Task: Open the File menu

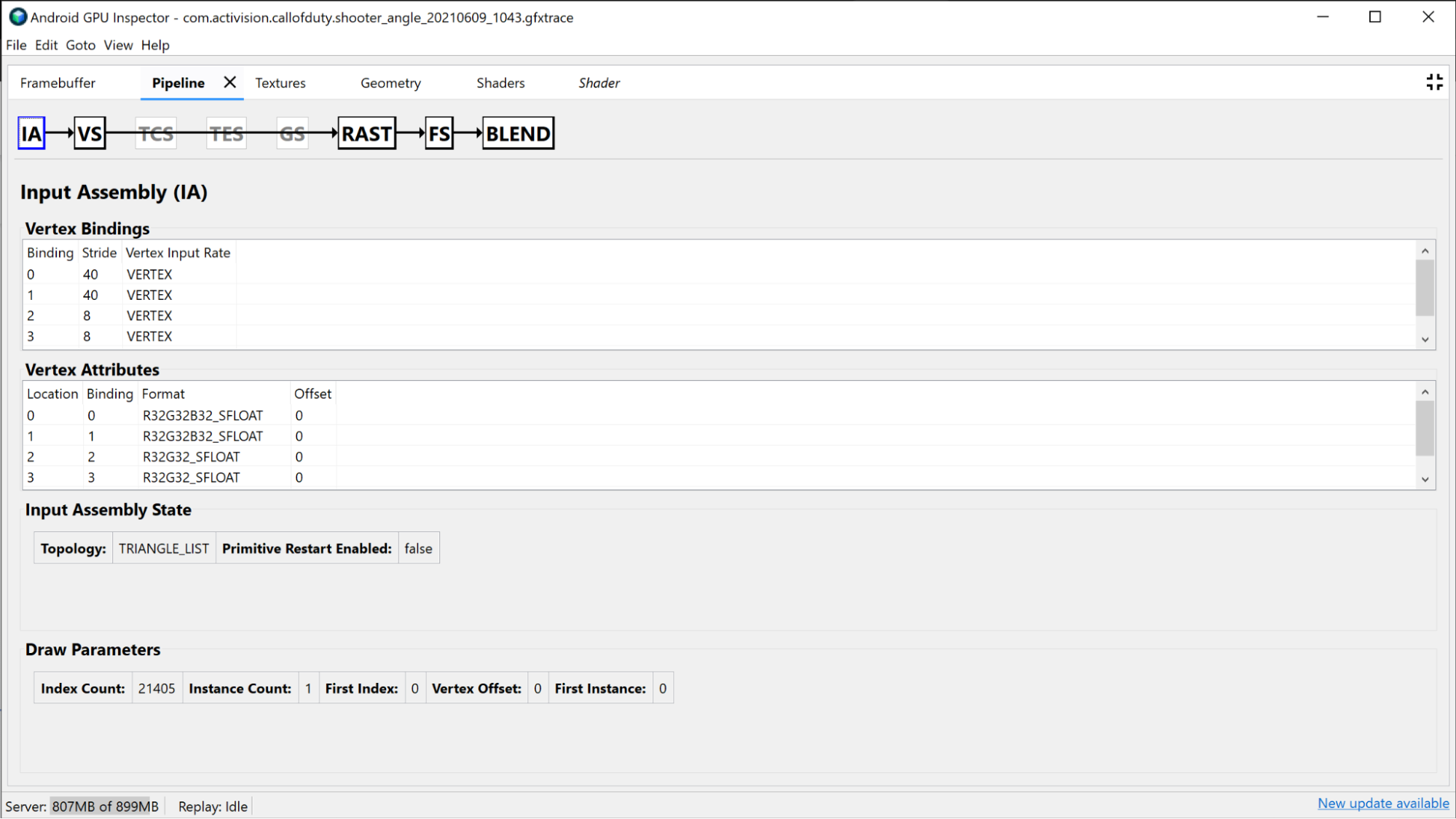Action: [16, 44]
